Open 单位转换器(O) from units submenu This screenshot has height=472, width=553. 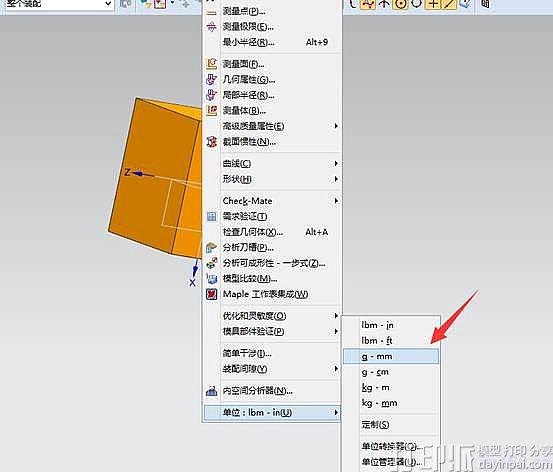[391, 446]
